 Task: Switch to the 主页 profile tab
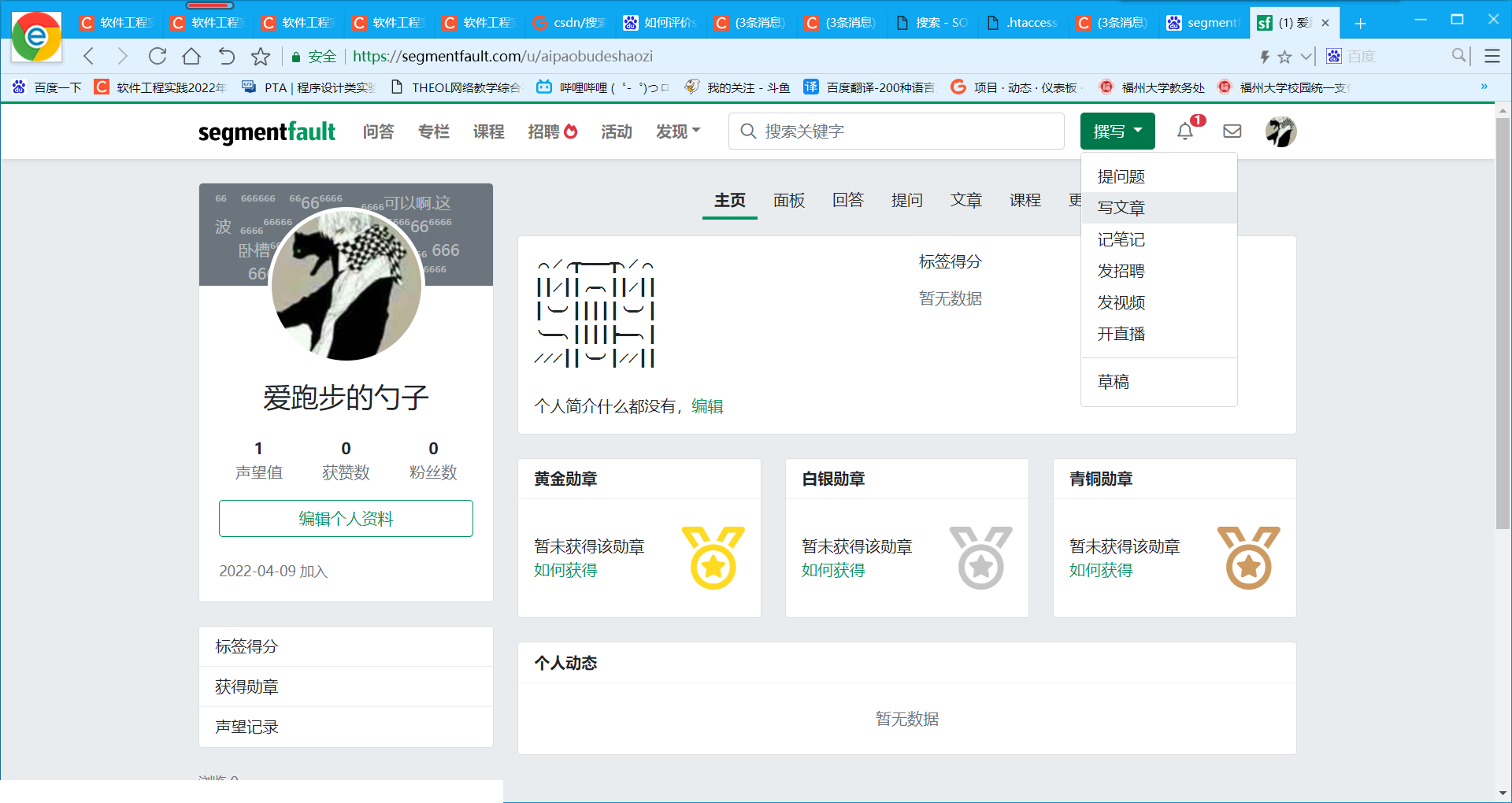pos(730,200)
